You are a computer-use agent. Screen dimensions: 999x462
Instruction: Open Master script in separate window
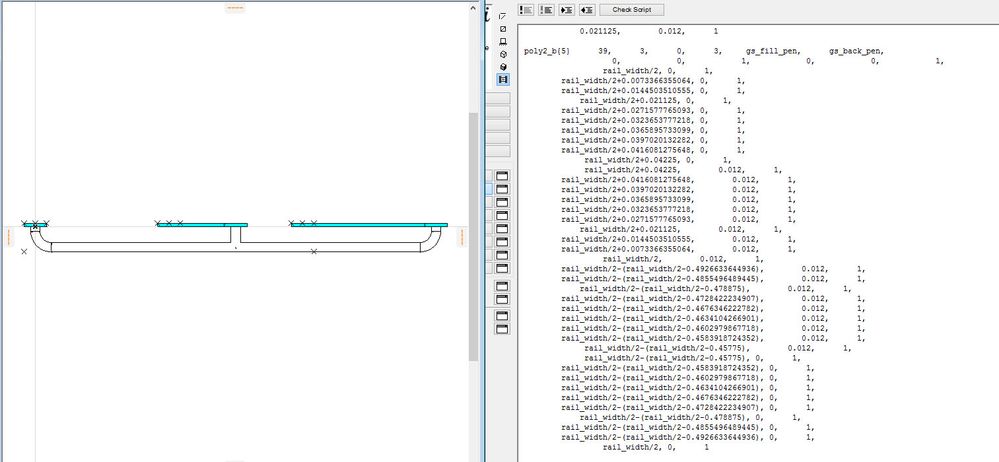click(x=503, y=175)
